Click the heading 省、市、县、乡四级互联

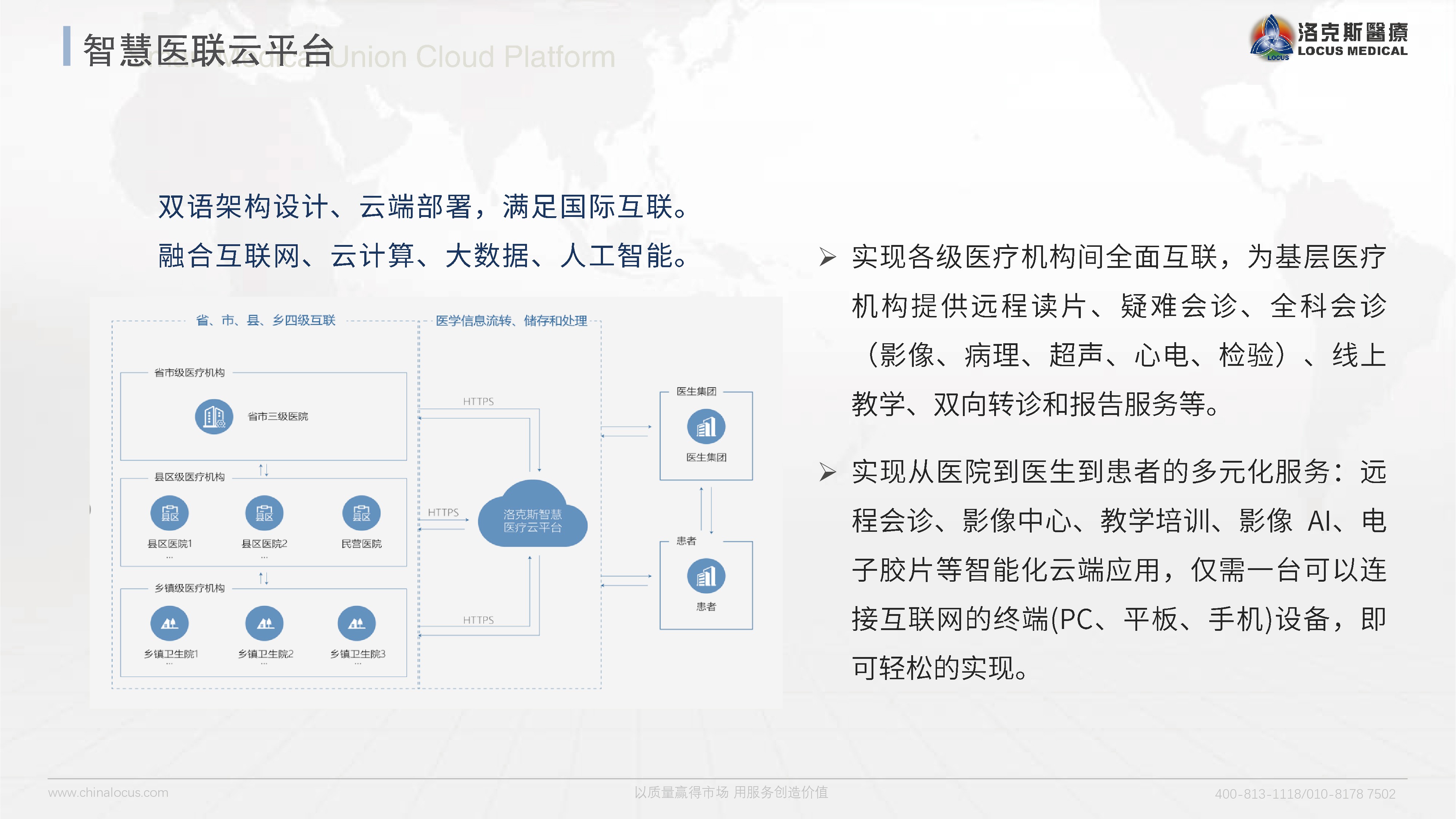click(x=266, y=320)
